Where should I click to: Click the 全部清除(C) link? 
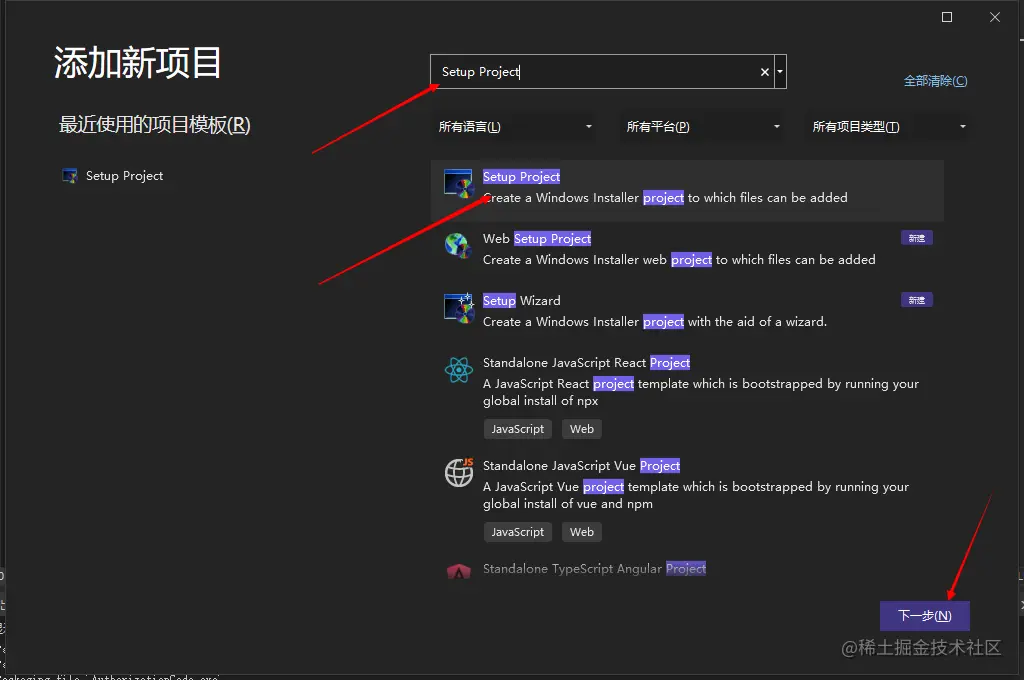935,80
